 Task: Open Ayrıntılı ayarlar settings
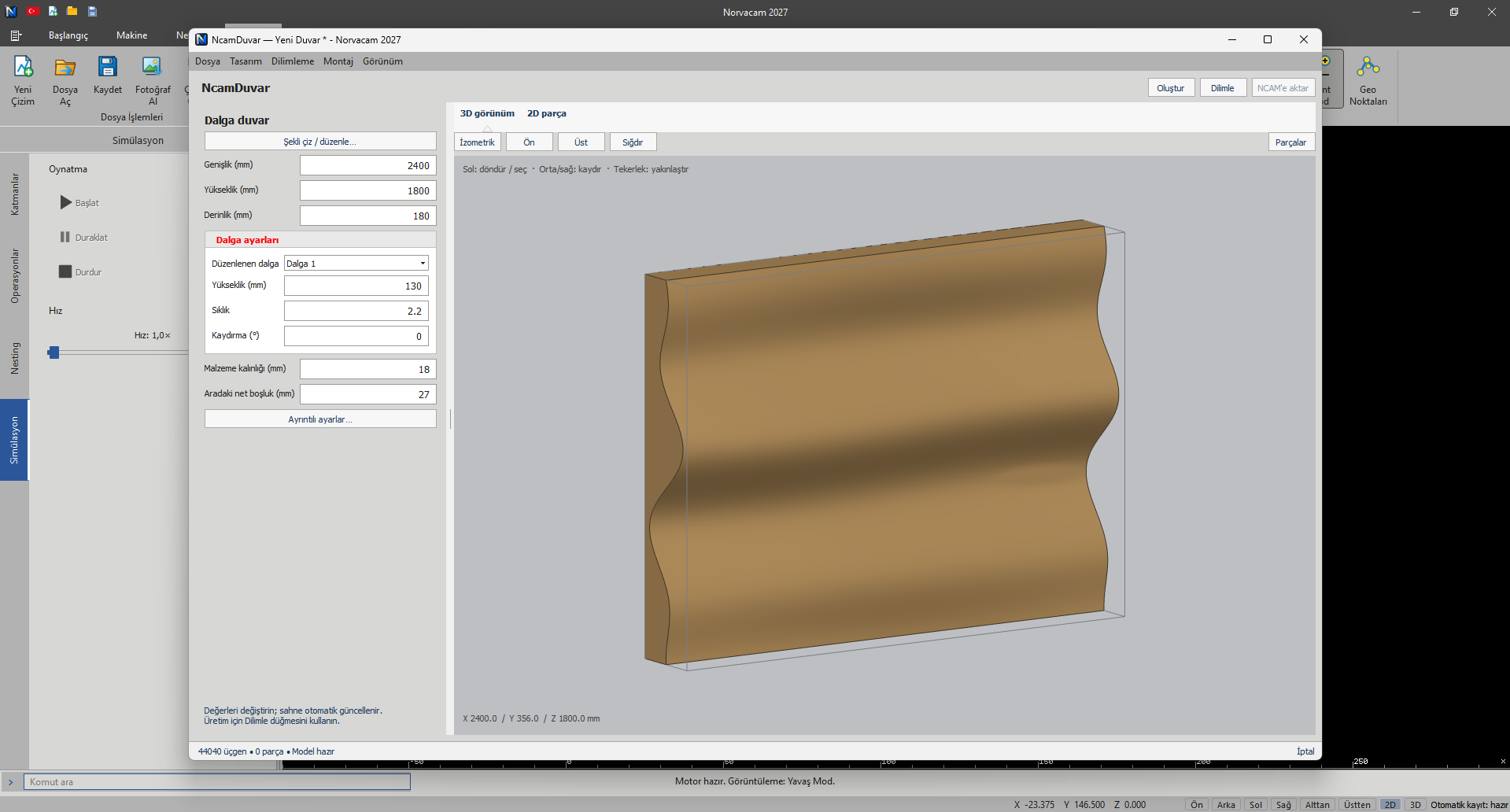[320, 419]
